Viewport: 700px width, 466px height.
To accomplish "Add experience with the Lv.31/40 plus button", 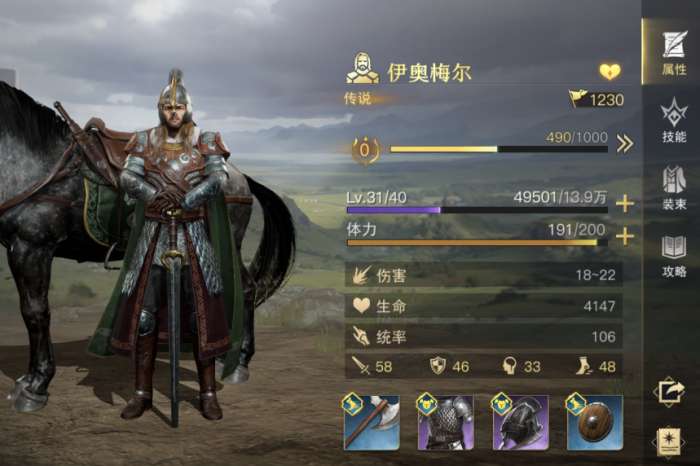I will coord(625,204).
